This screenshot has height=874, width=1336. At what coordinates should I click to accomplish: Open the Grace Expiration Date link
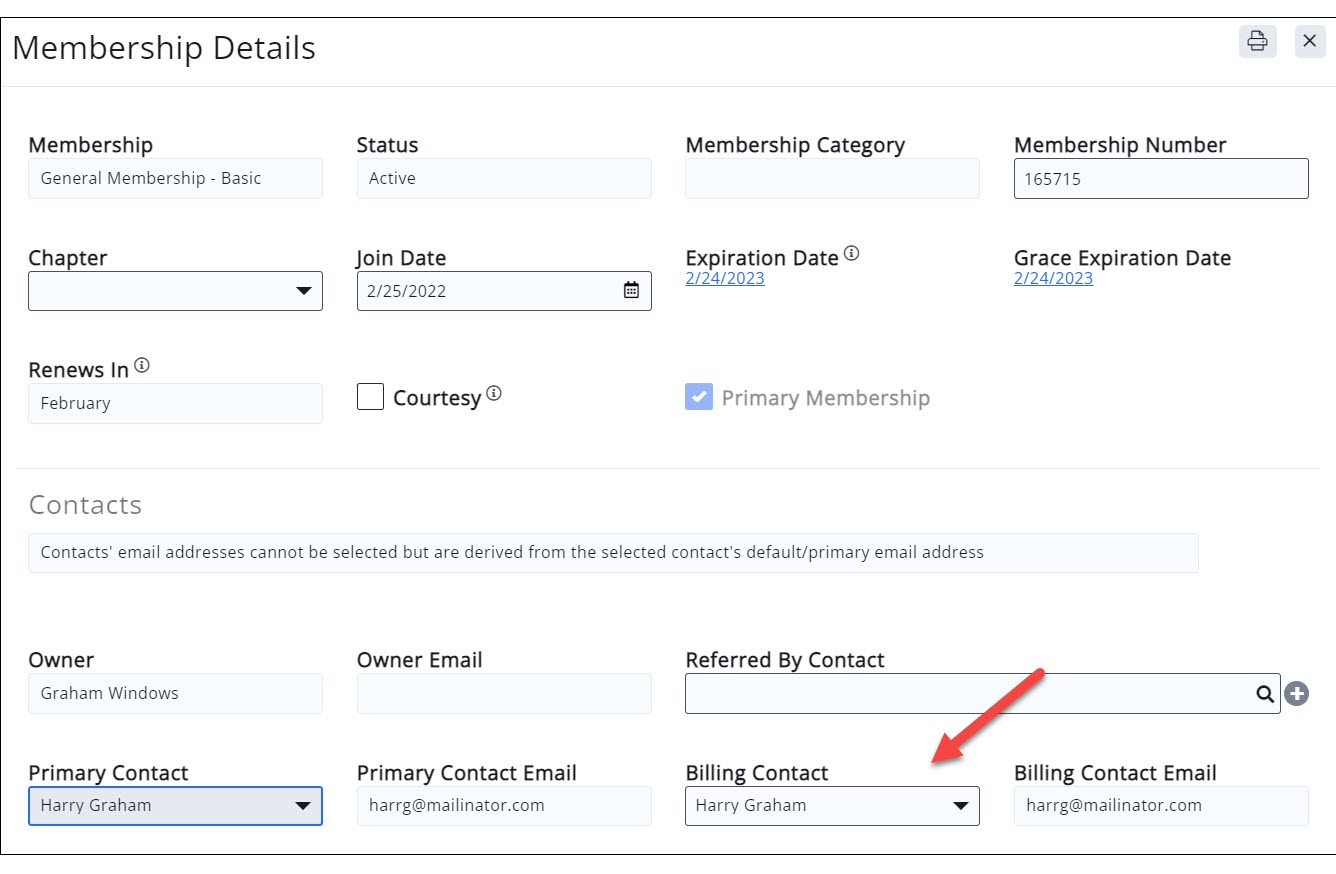1053,278
